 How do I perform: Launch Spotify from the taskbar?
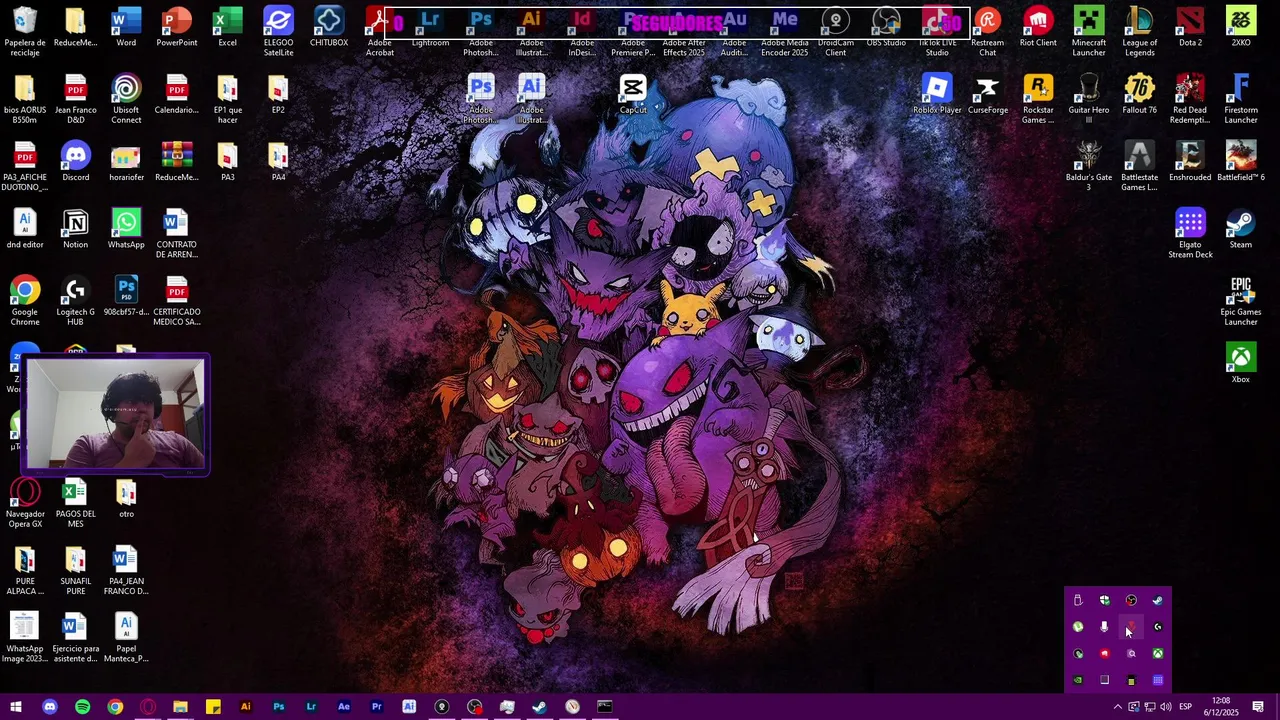pyautogui.click(x=82, y=707)
